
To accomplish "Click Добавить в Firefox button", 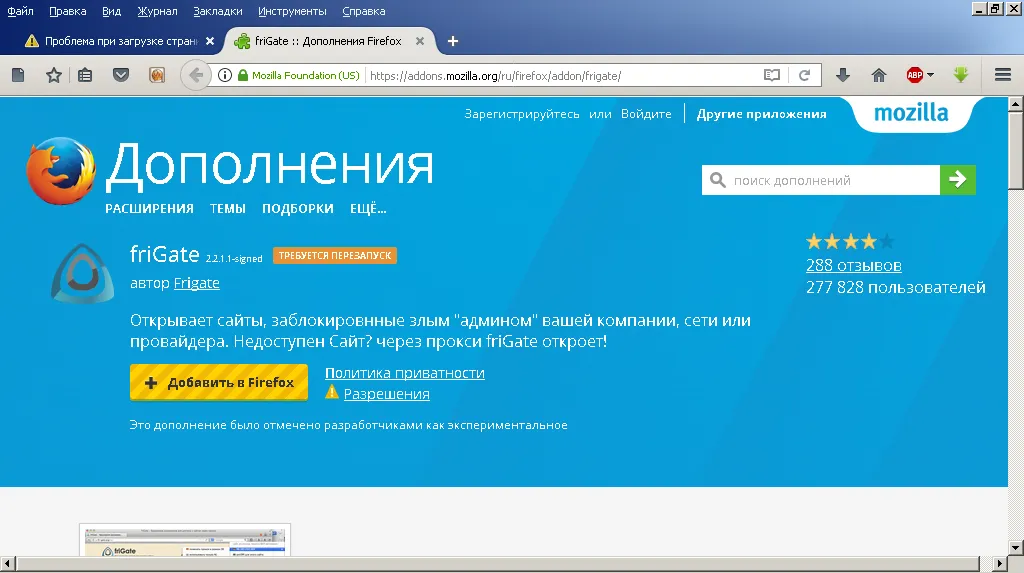I will click(219, 382).
